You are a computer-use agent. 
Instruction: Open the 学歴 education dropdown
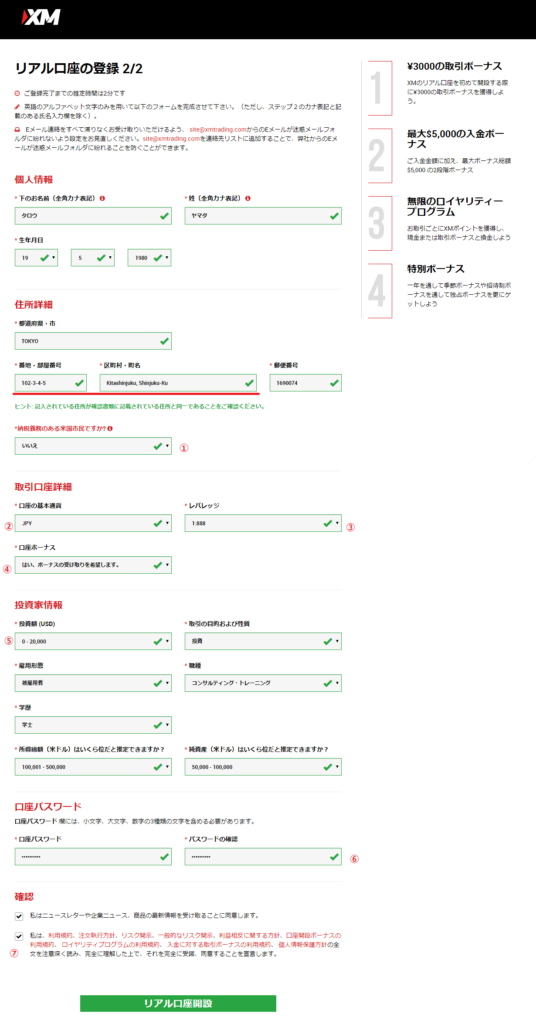tap(93, 725)
